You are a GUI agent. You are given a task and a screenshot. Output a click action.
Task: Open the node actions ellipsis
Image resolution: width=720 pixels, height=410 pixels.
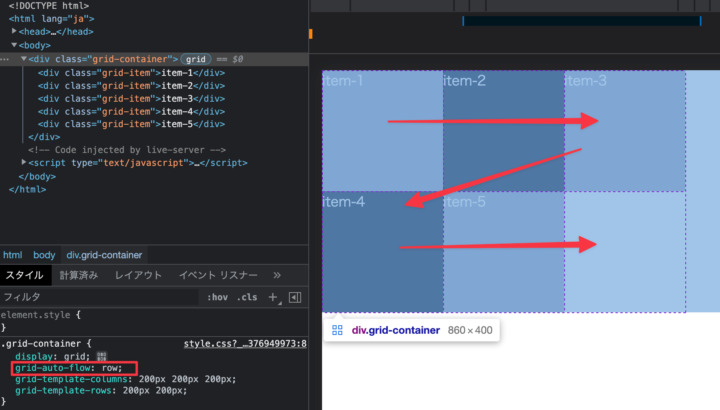pos(5,59)
